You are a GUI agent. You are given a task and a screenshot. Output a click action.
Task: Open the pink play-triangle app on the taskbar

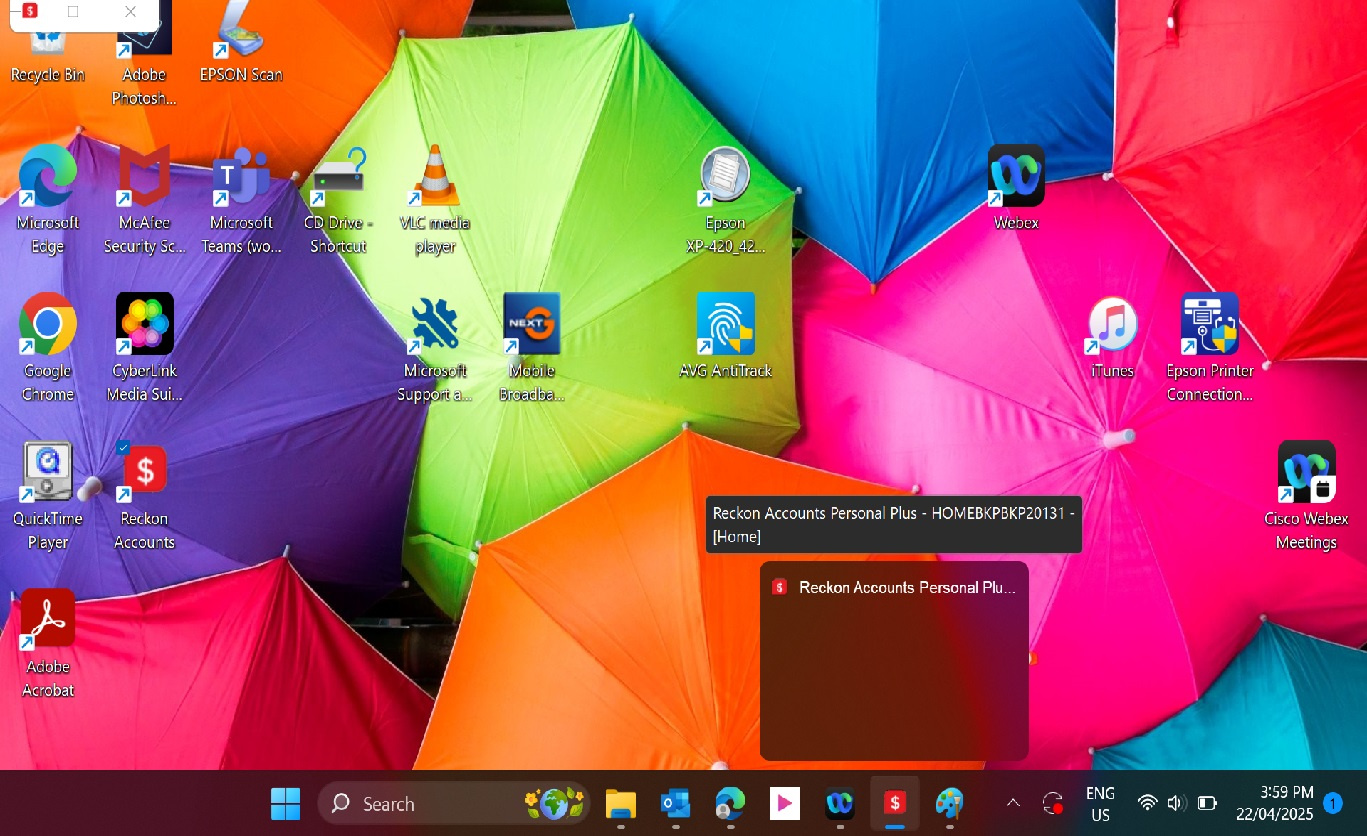[785, 803]
